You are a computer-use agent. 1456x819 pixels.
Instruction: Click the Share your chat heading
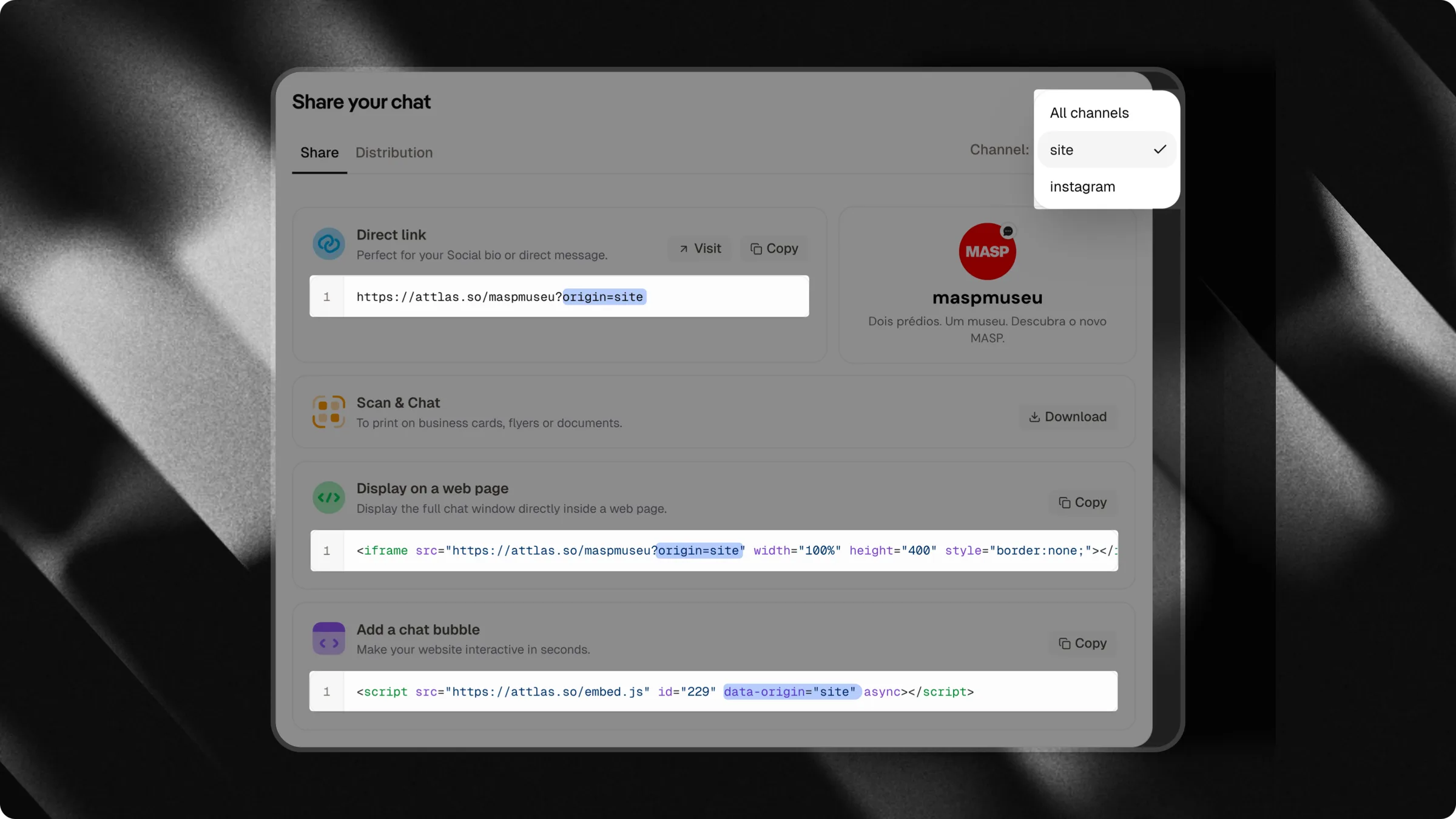(x=361, y=102)
